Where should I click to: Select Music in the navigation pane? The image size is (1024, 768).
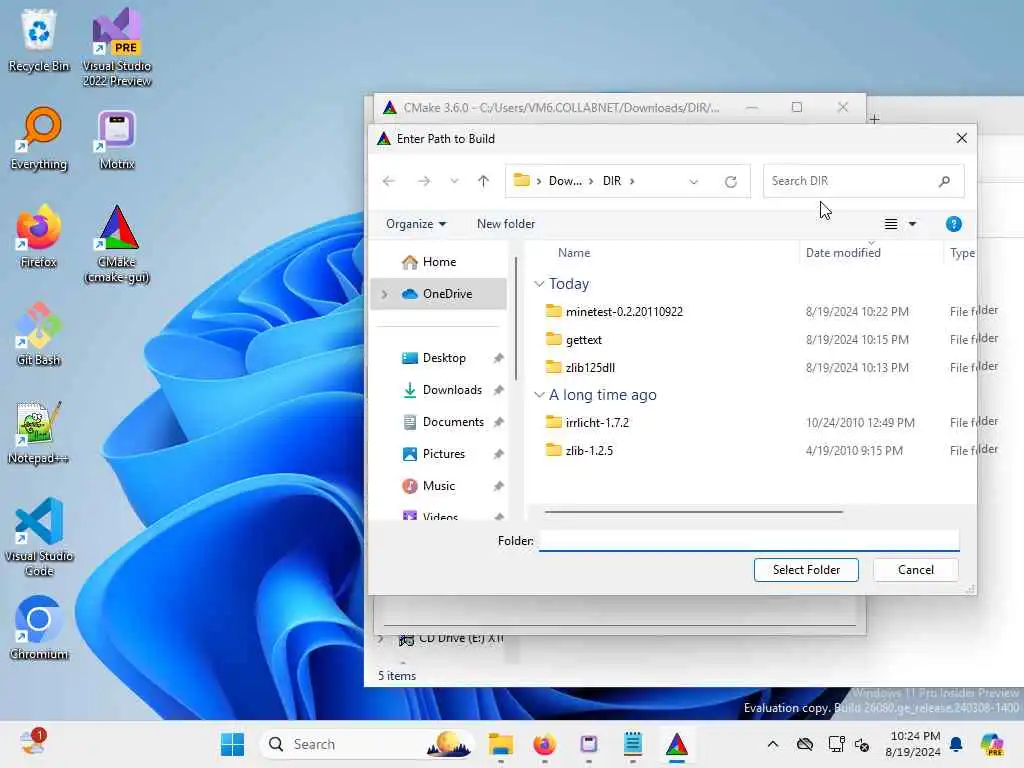tap(438, 486)
